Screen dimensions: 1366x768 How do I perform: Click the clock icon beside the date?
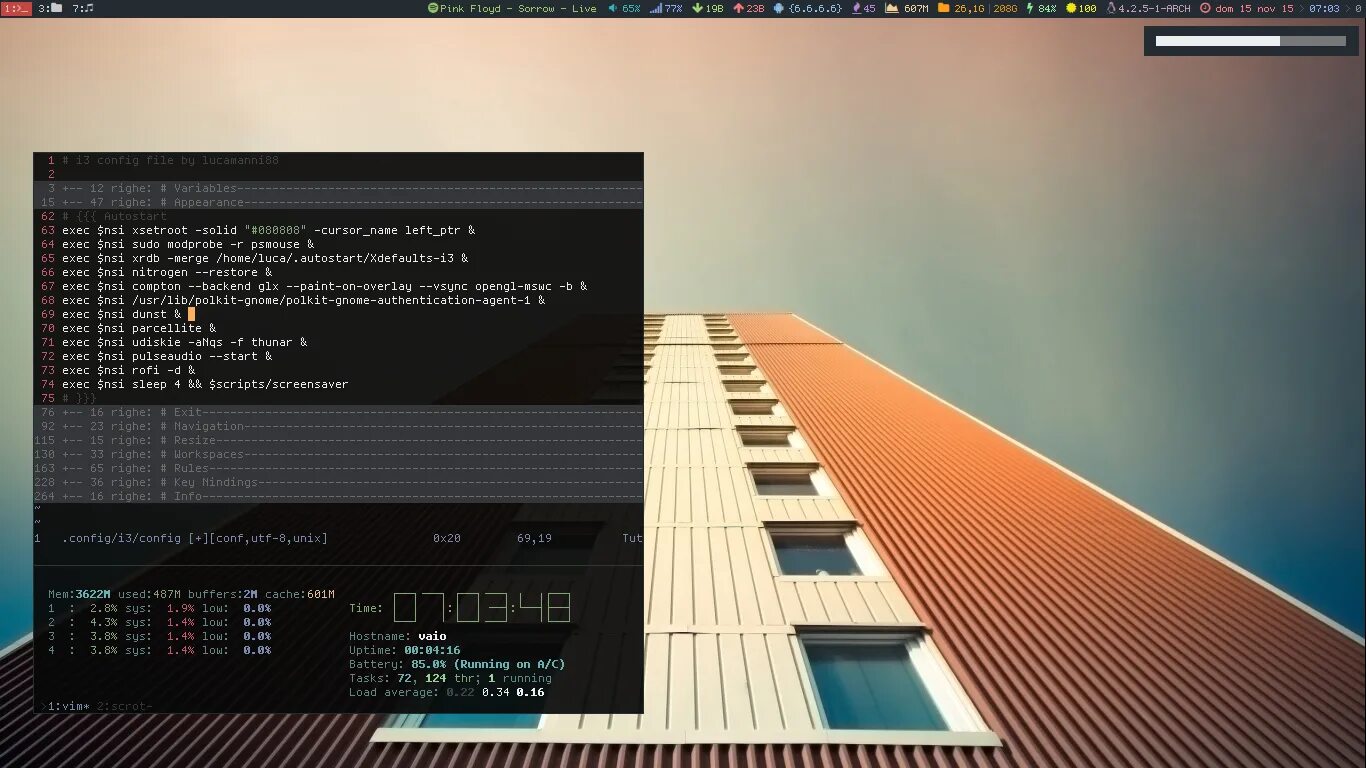coord(1205,8)
